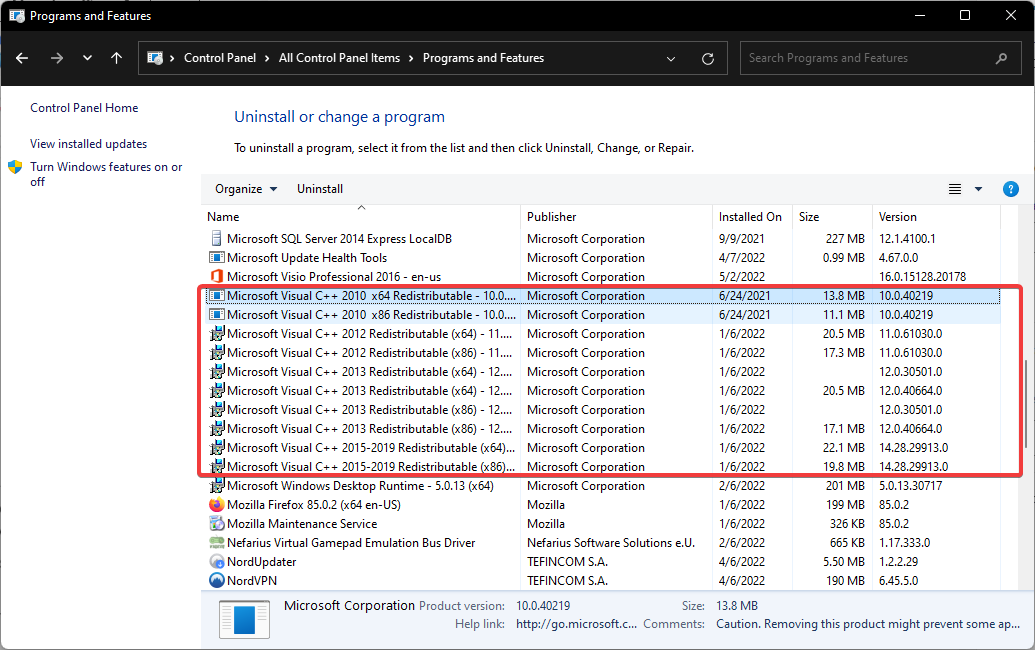Change view with the view icon

pyautogui.click(x=954, y=189)
